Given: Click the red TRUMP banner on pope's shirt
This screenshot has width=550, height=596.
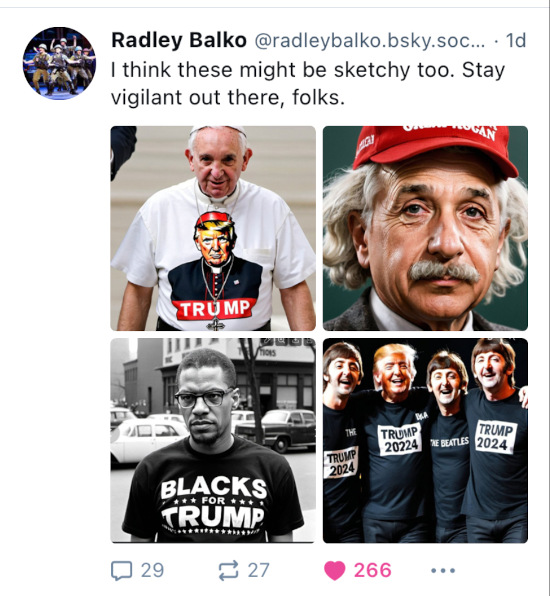Looking at the screenshot, I should [x=214, y=309].
